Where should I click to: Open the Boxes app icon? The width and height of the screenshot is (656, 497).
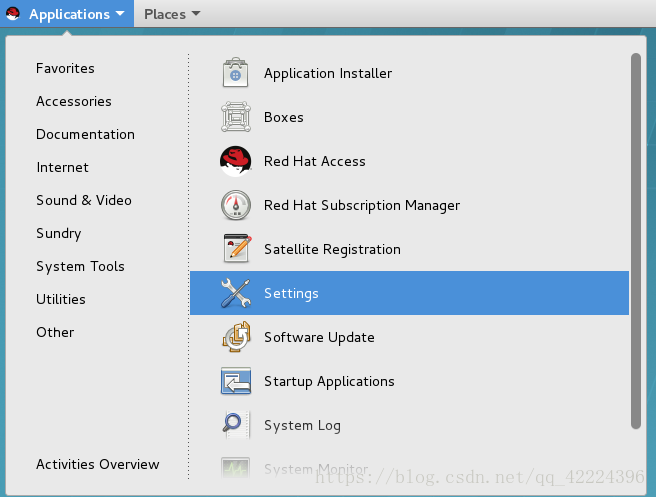236,118
